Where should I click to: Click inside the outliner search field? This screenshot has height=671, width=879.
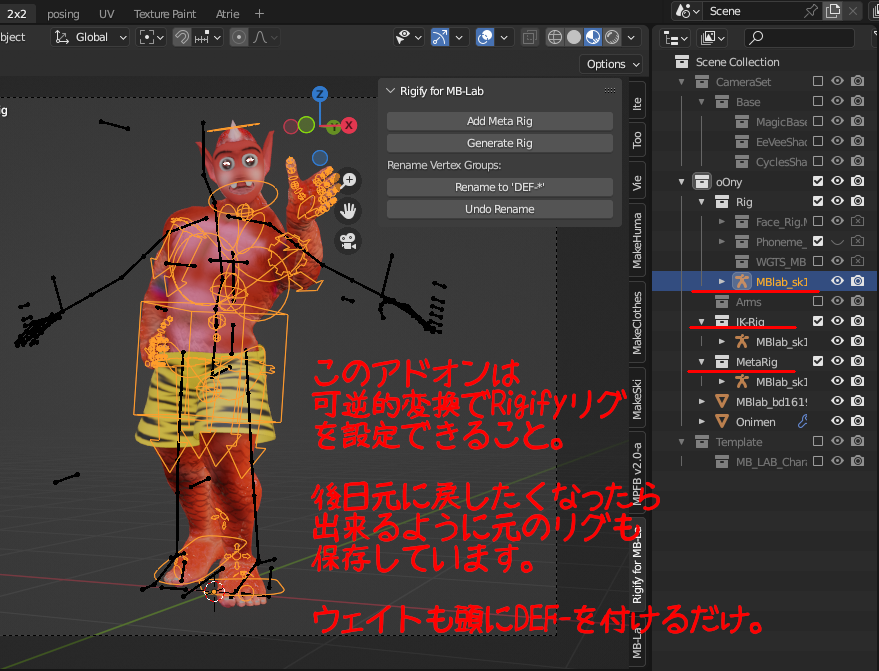800,36
